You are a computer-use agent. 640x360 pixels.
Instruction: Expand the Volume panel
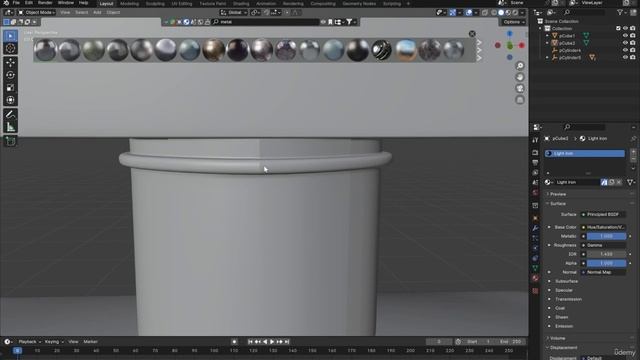click(558, 338)
